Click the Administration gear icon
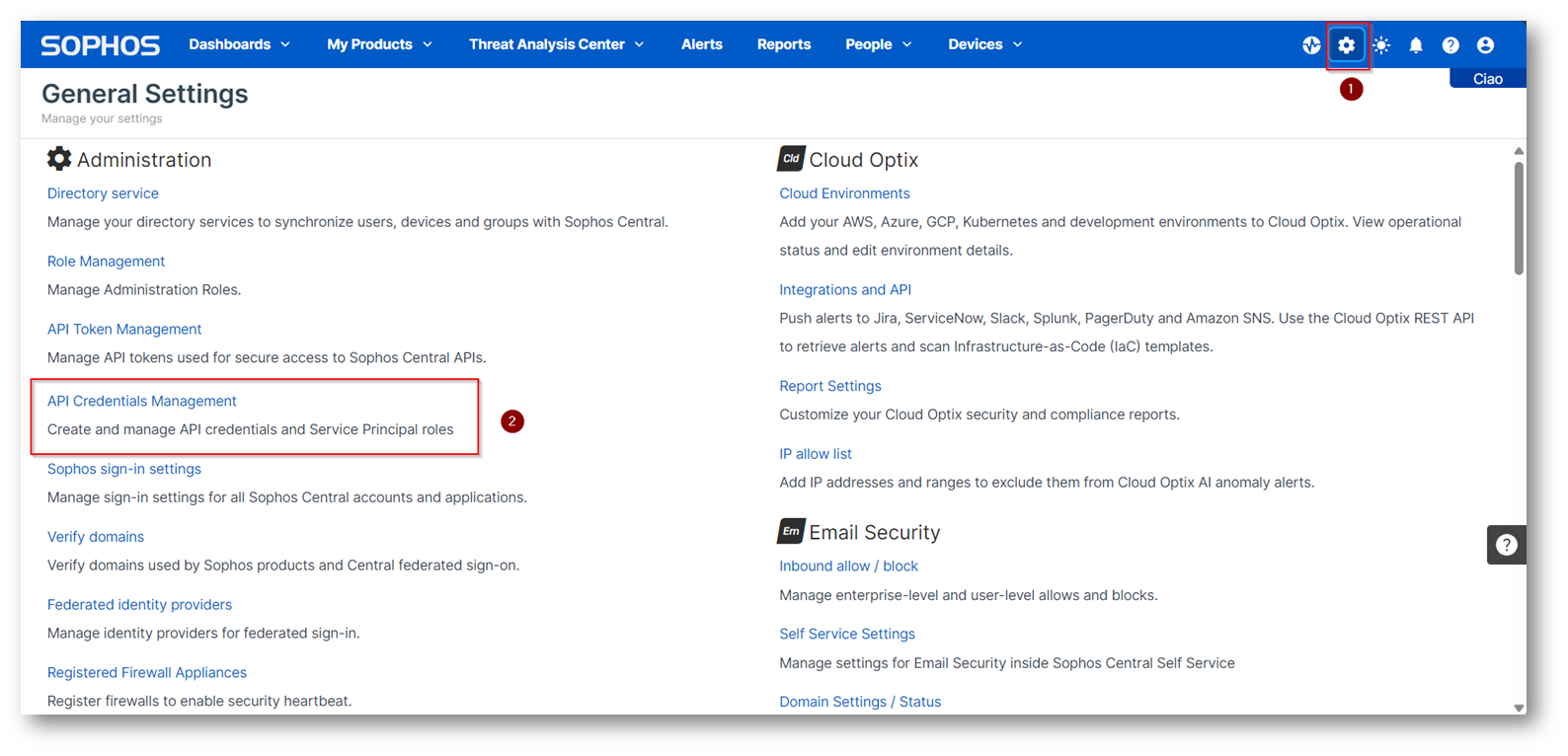Viewport: 1568px width, 756px height. tap(59, 159)
